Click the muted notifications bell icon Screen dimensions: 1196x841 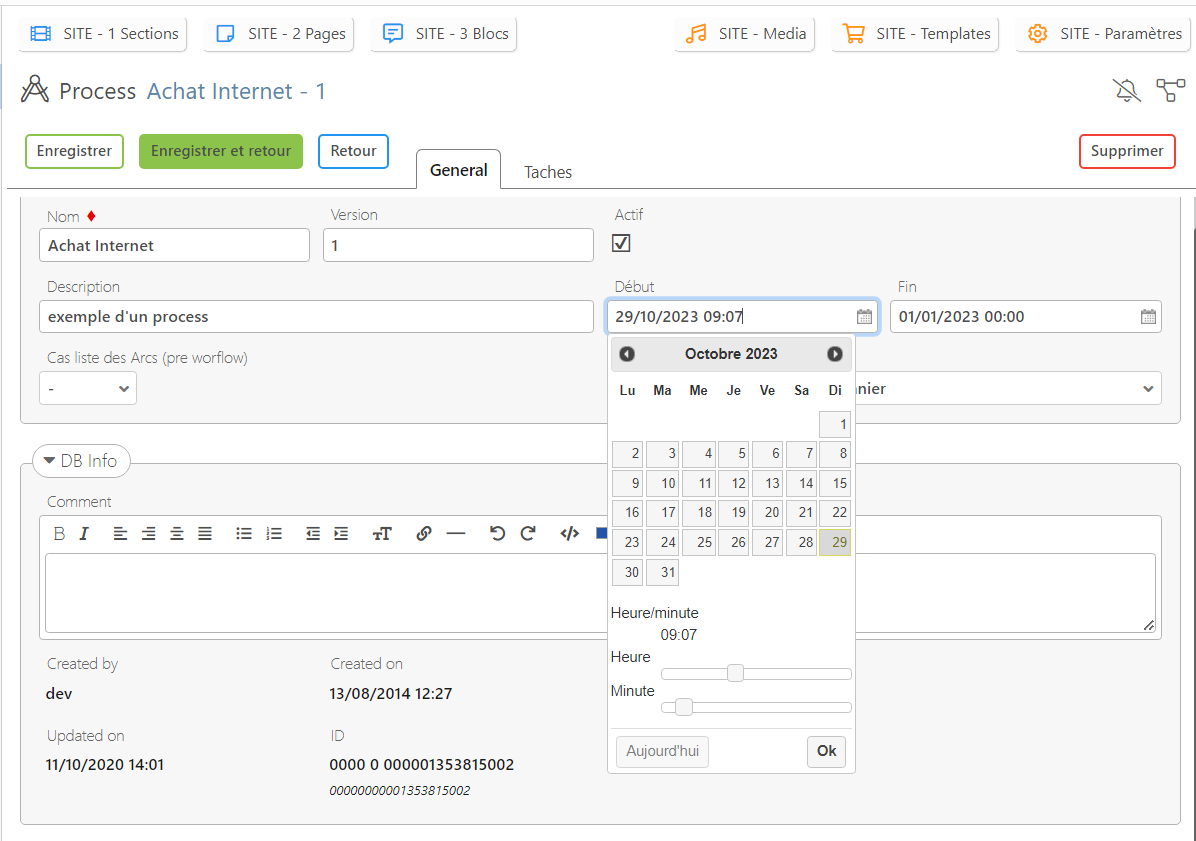pyautogui.click(x=1127, y=91)
